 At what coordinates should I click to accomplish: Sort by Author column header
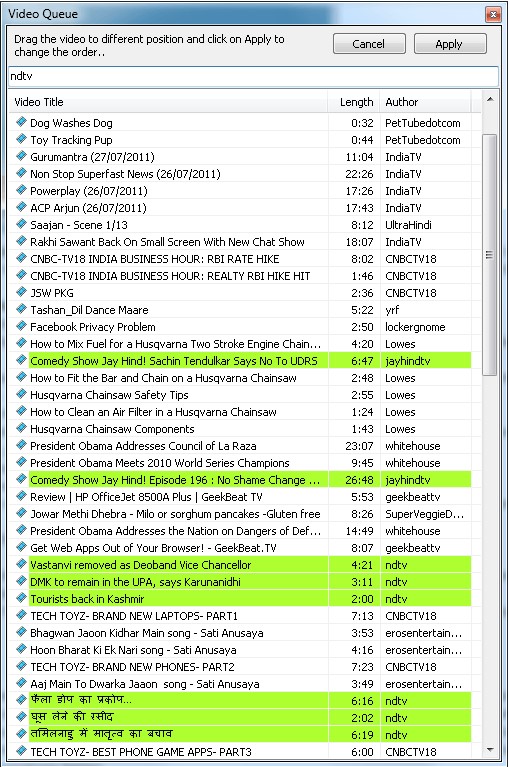pyautogui.click(x=425, y=102)
